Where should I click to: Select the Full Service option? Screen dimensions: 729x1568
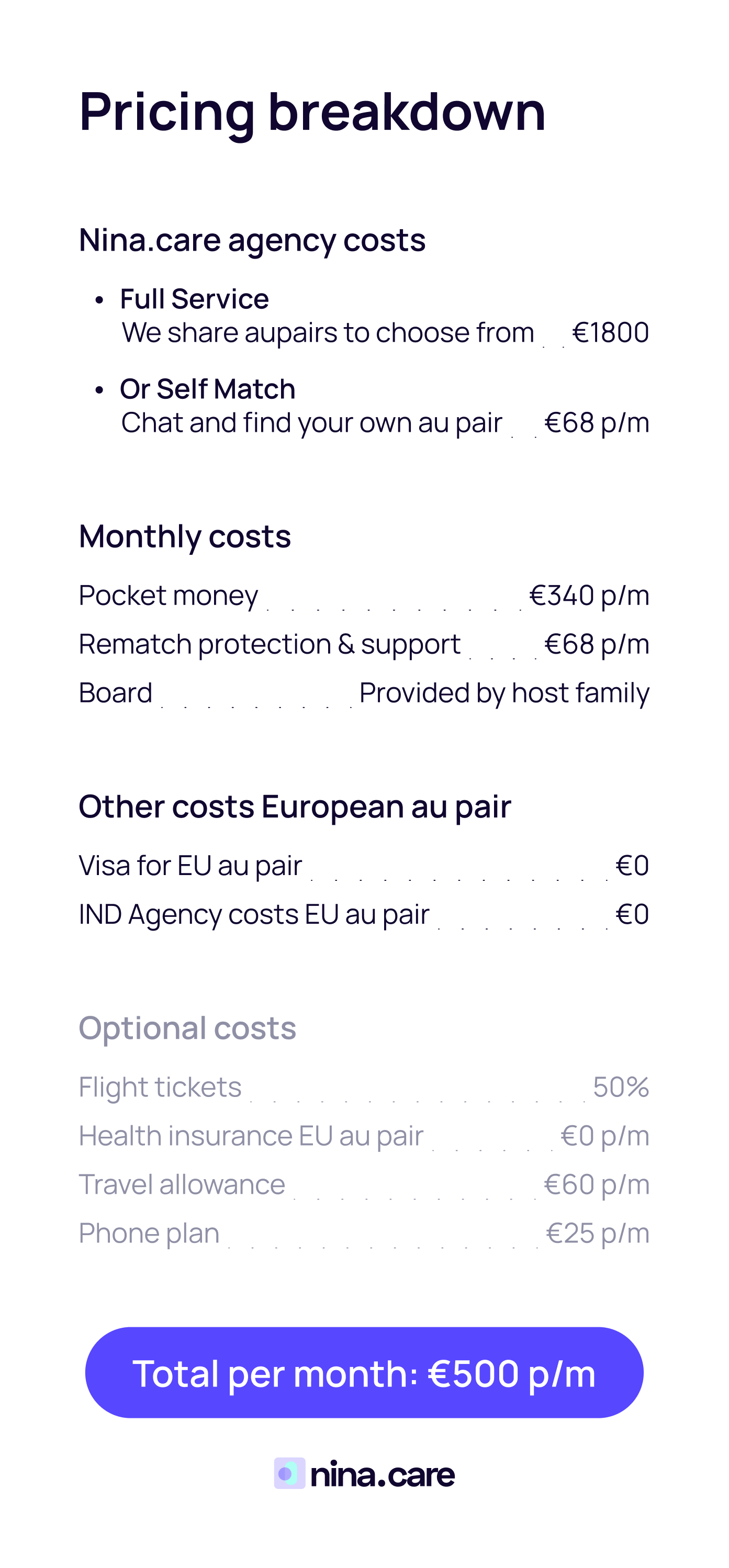point(194,299)
